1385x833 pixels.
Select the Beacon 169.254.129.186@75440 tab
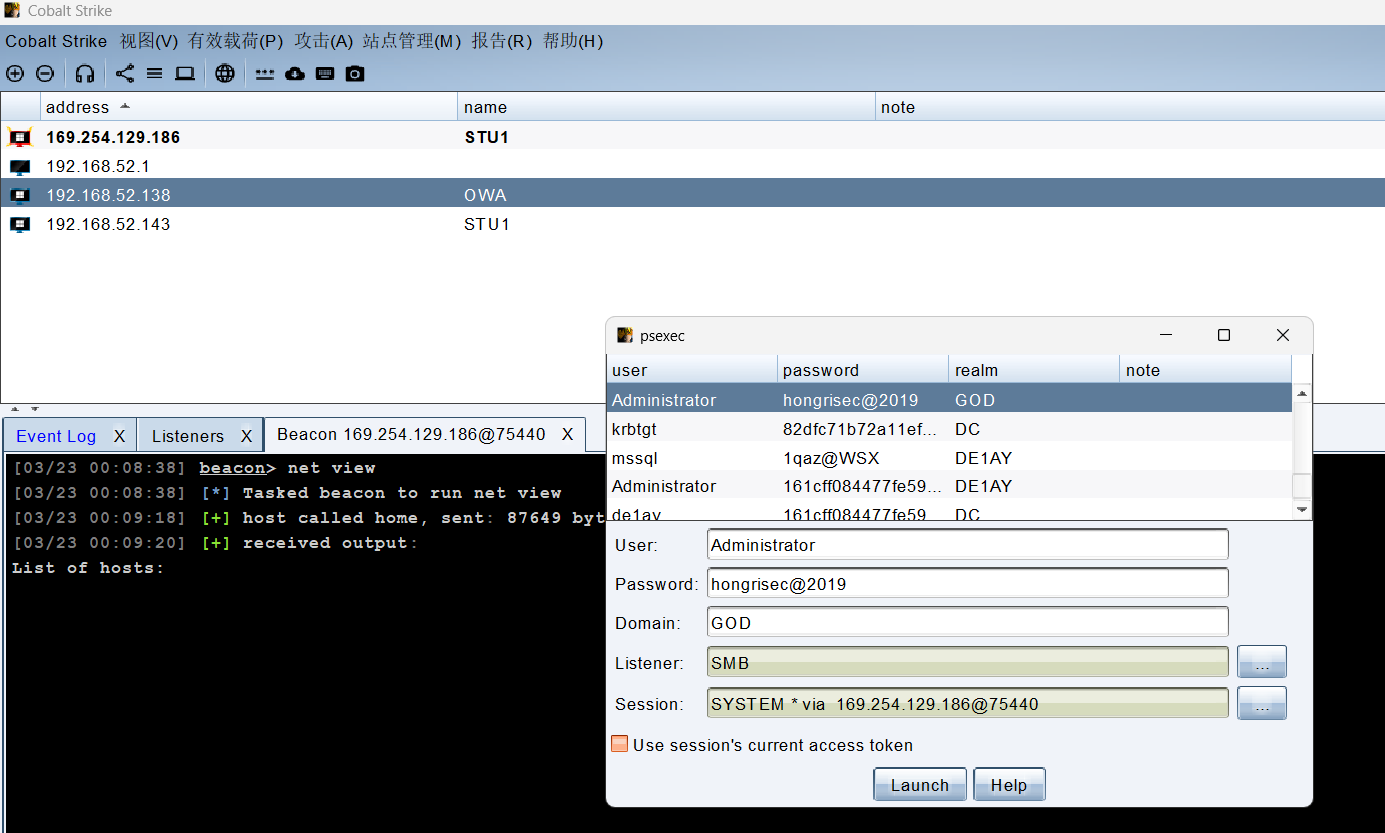411,434
